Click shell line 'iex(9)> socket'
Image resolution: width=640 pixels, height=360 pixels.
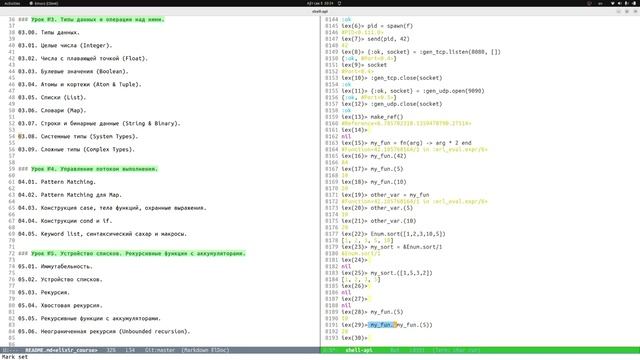coord(364,65)
